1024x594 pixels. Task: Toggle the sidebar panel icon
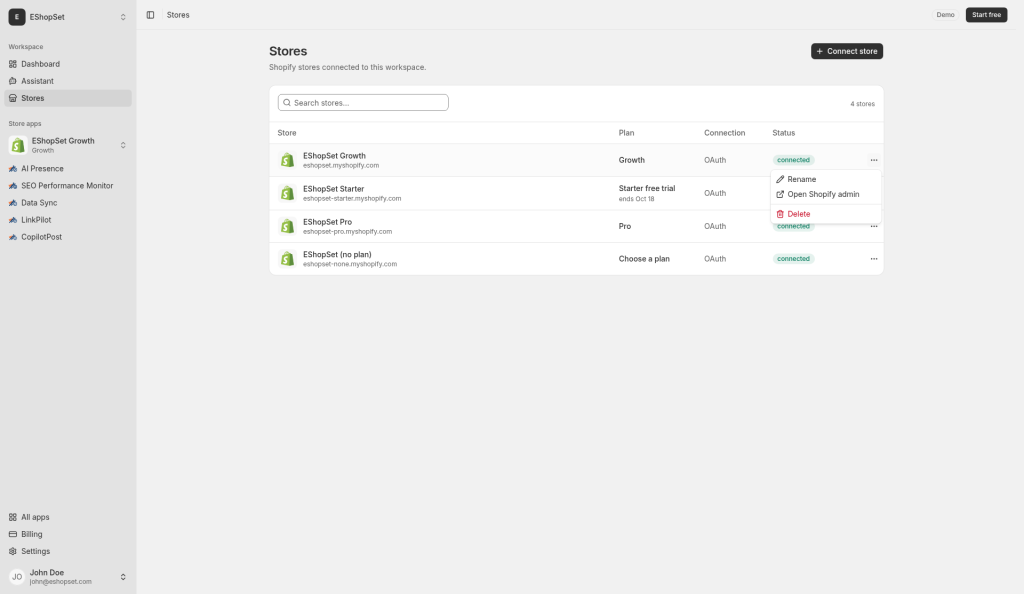(x=150, y=15)
